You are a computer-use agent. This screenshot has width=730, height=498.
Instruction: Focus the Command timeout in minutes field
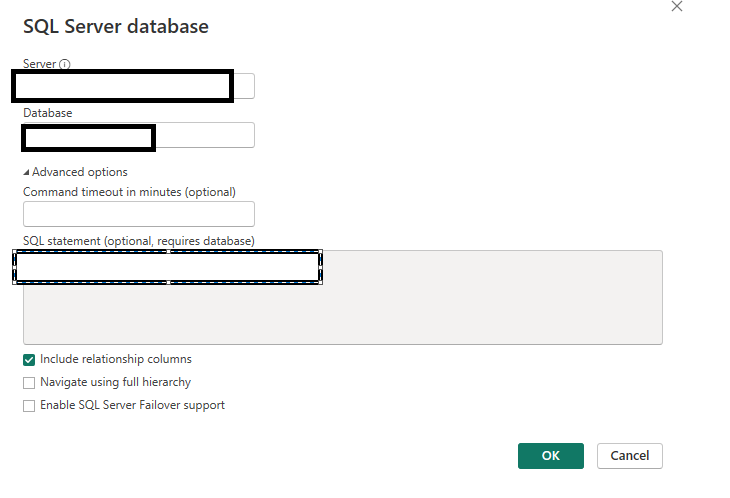pos(139,214)
